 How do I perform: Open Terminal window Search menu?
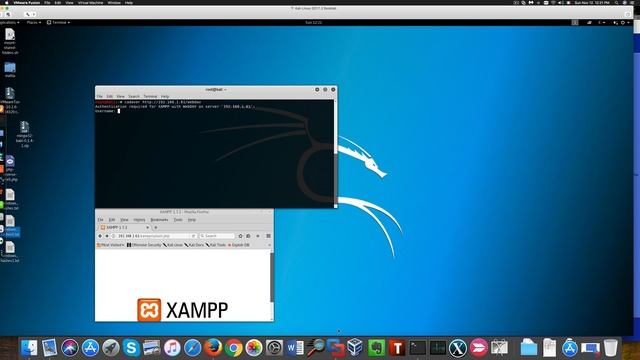click(x=134, y=96)
